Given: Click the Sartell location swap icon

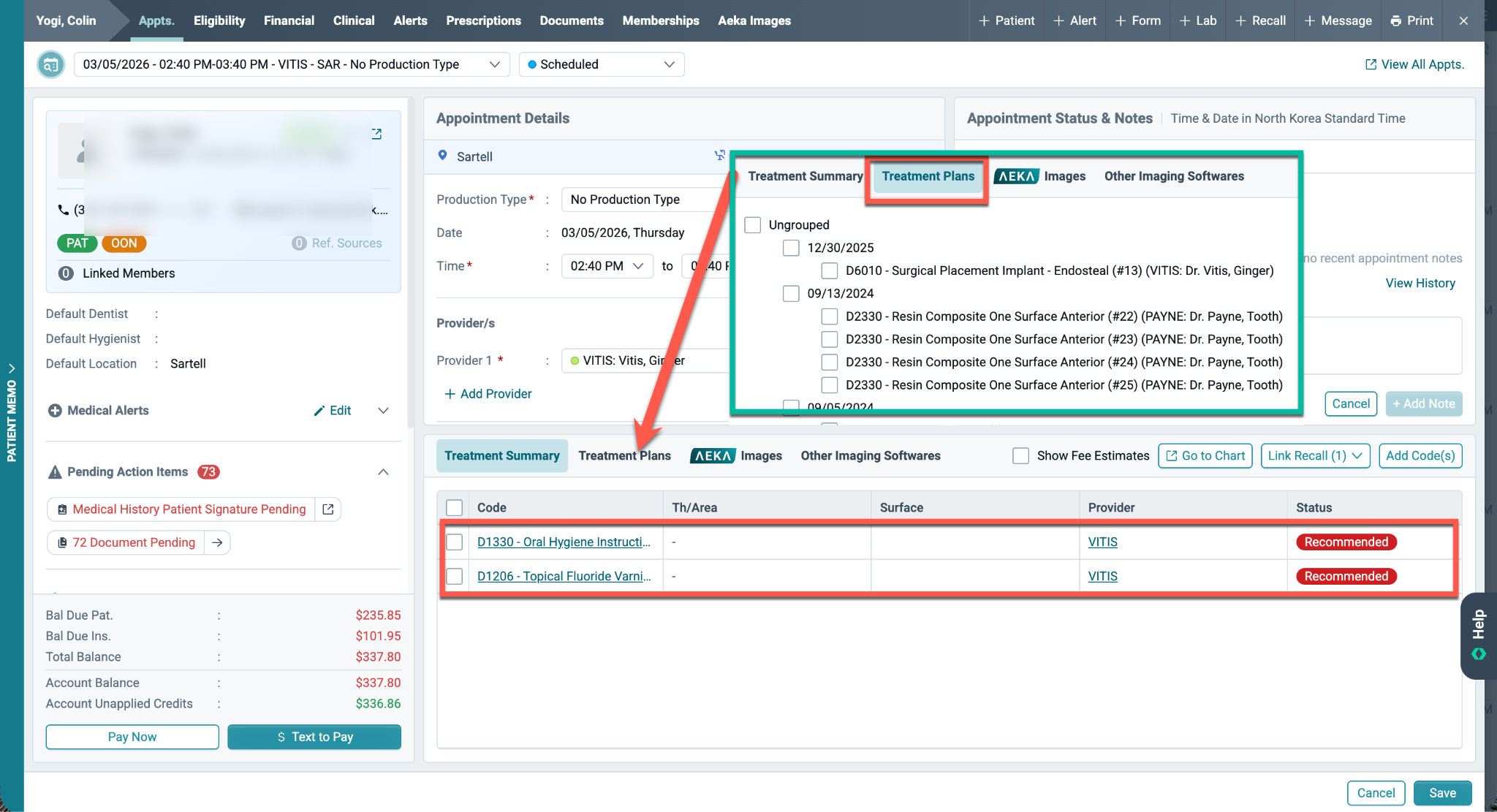Looking at the screenshot, I should (719, 156).
